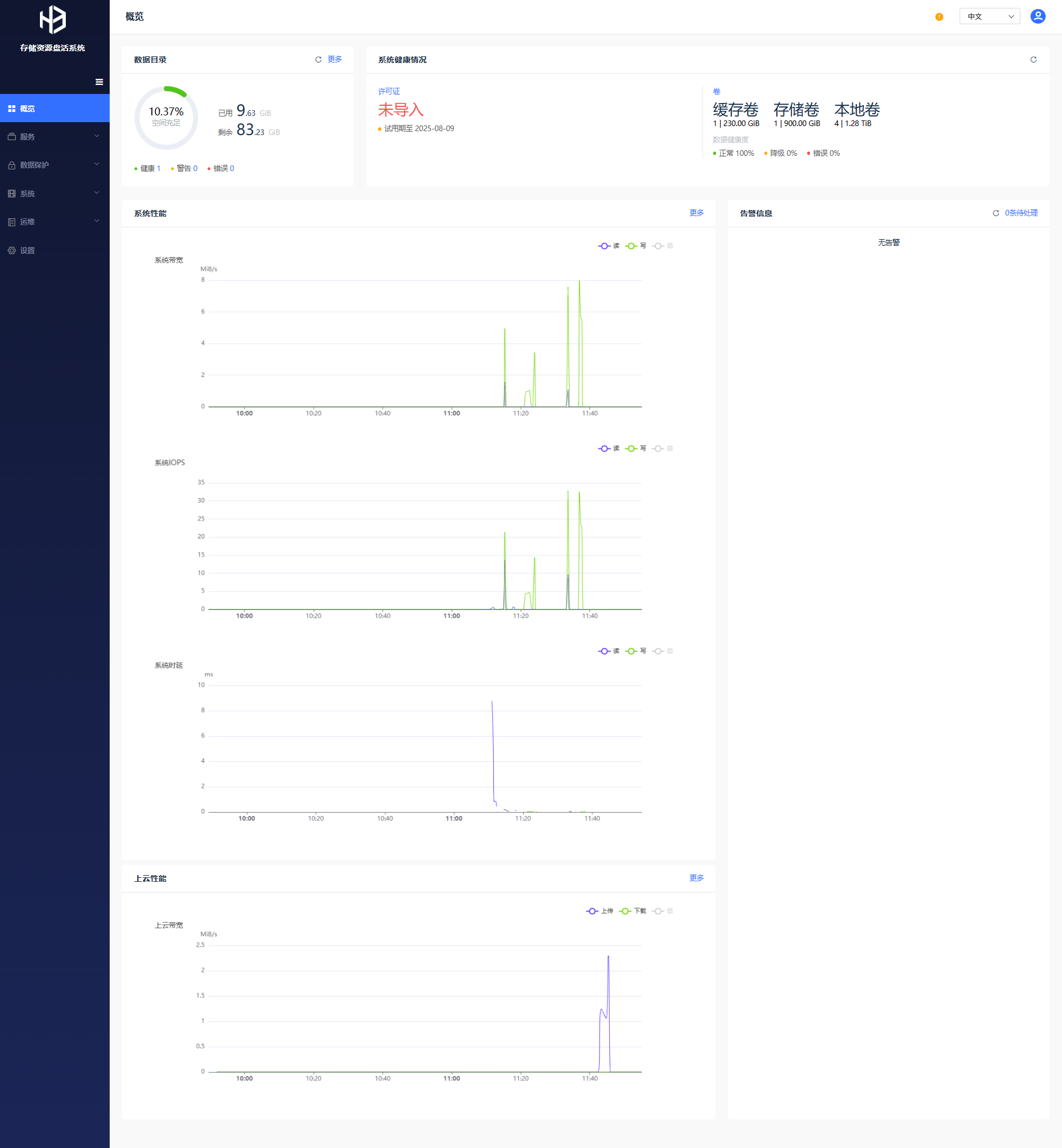1062x1148 pixels.
Task: Open the 运维 menu item
Action: click(55, 222)
